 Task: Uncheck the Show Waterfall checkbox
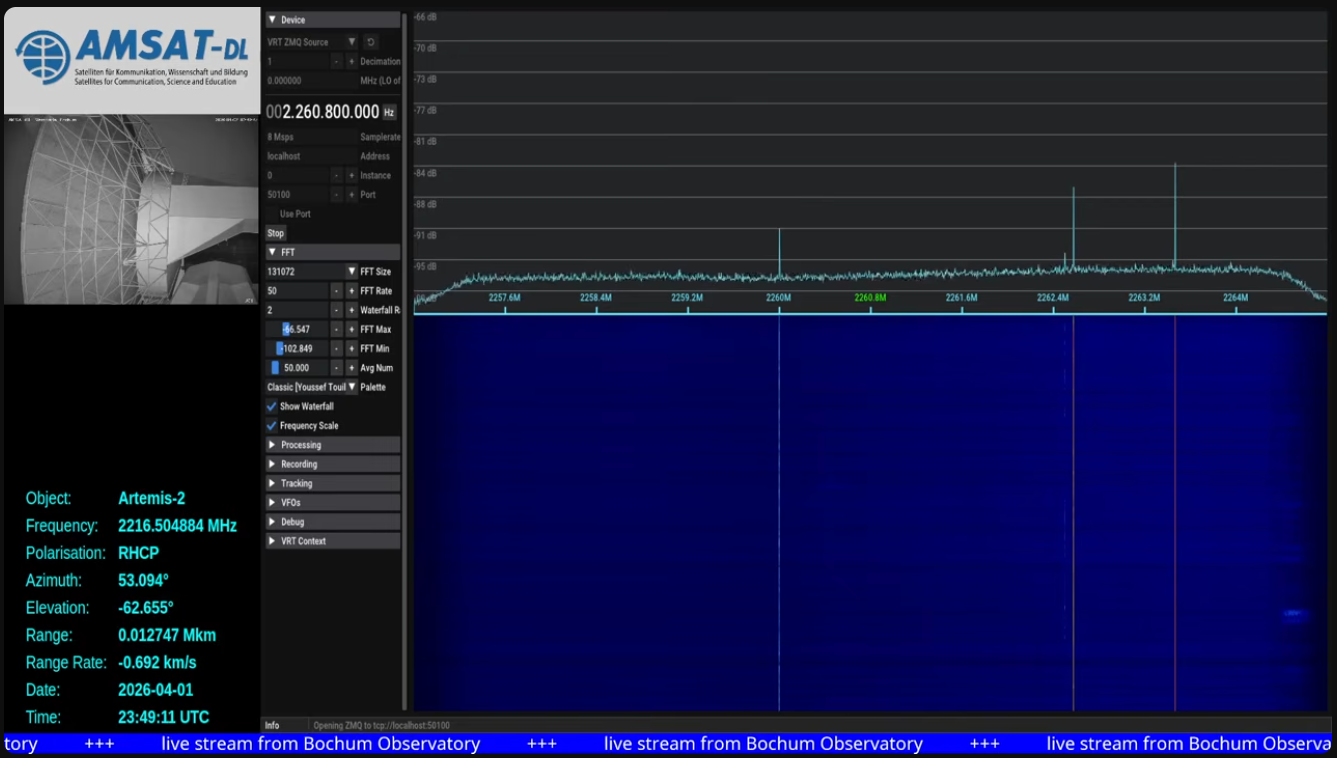[271, 407]
